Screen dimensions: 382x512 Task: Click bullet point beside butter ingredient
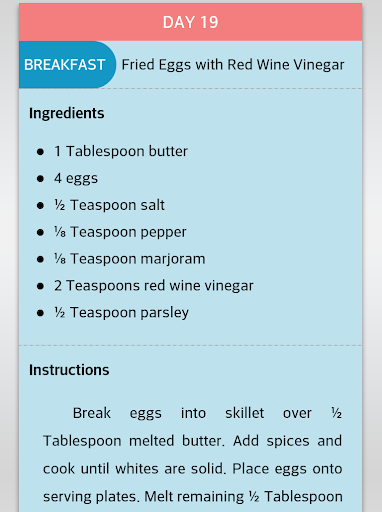point(40,152)
